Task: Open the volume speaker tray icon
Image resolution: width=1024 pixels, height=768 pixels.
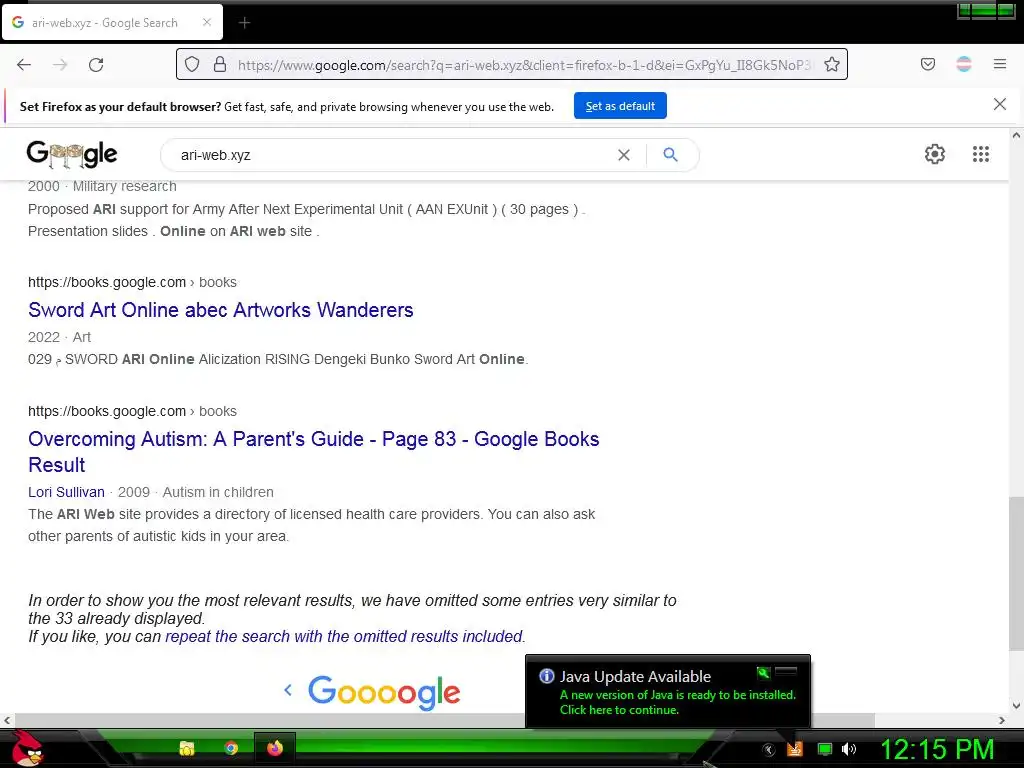Action: tap(849, 748)
